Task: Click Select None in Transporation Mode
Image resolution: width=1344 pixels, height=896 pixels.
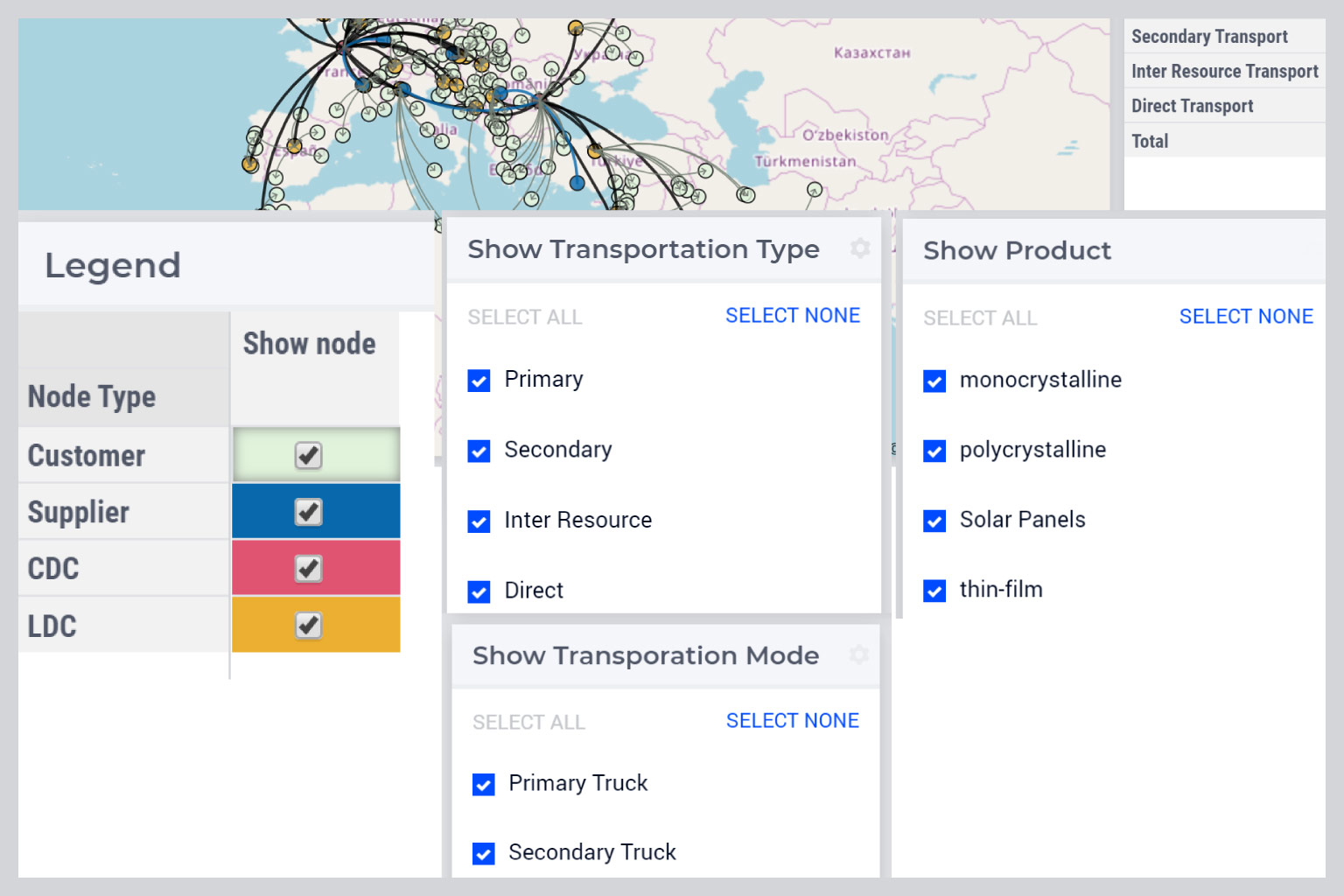Action: point(792,721)
